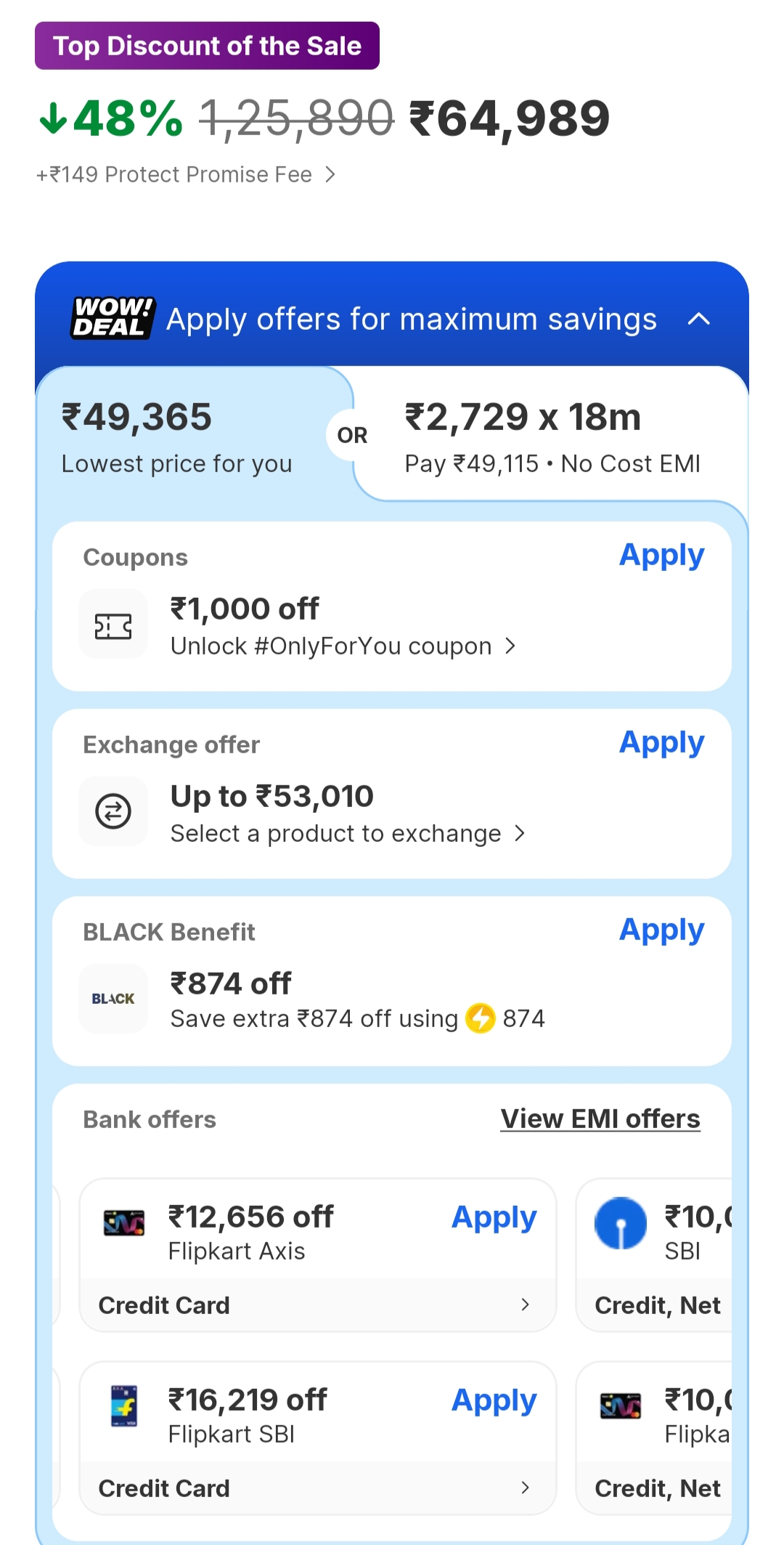The height and width of the screenshot is (1545, 784).
Task: Apply the Exchange offer
Action: tap(661, 743)
